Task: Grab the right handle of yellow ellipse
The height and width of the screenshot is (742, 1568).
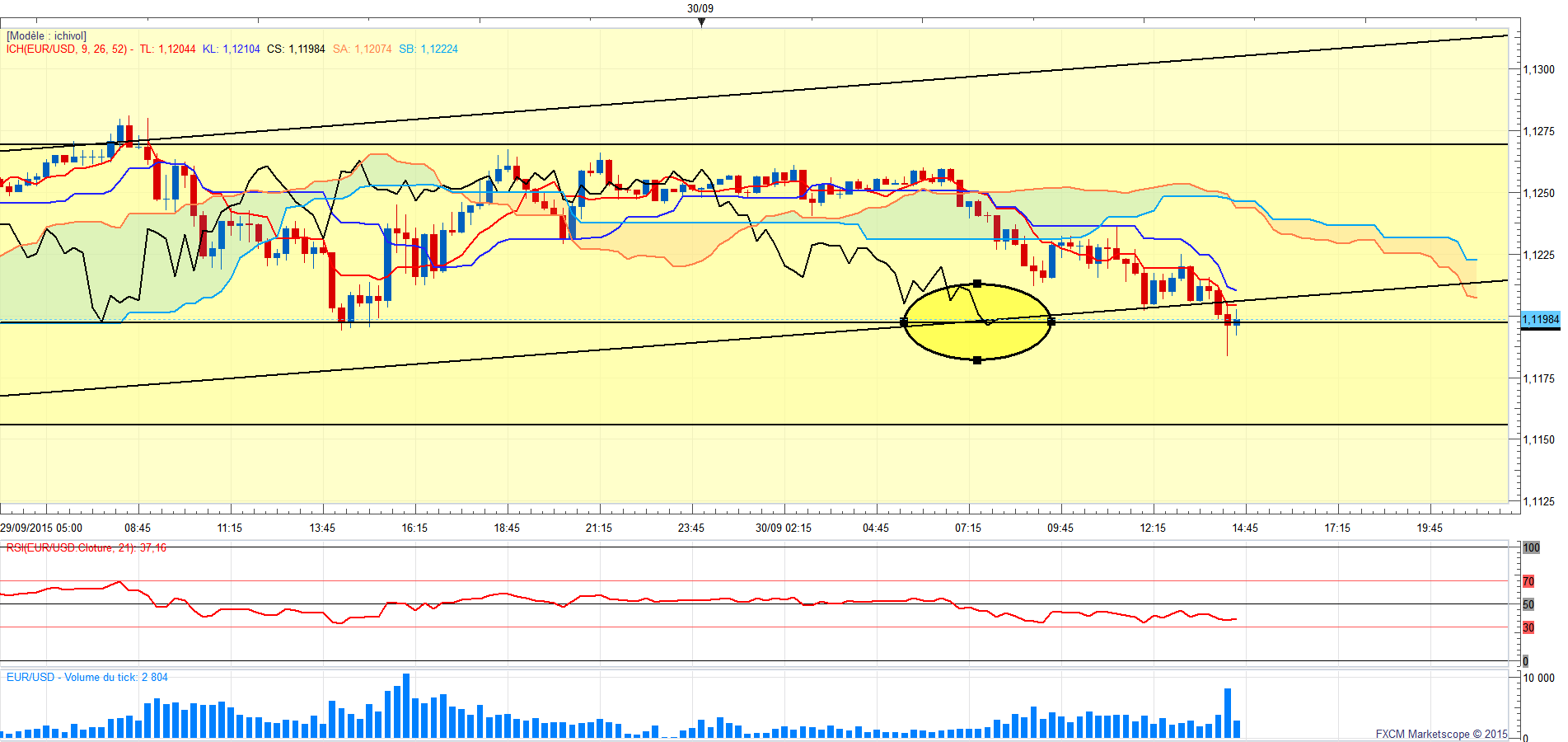Action: coord(1051,322)
